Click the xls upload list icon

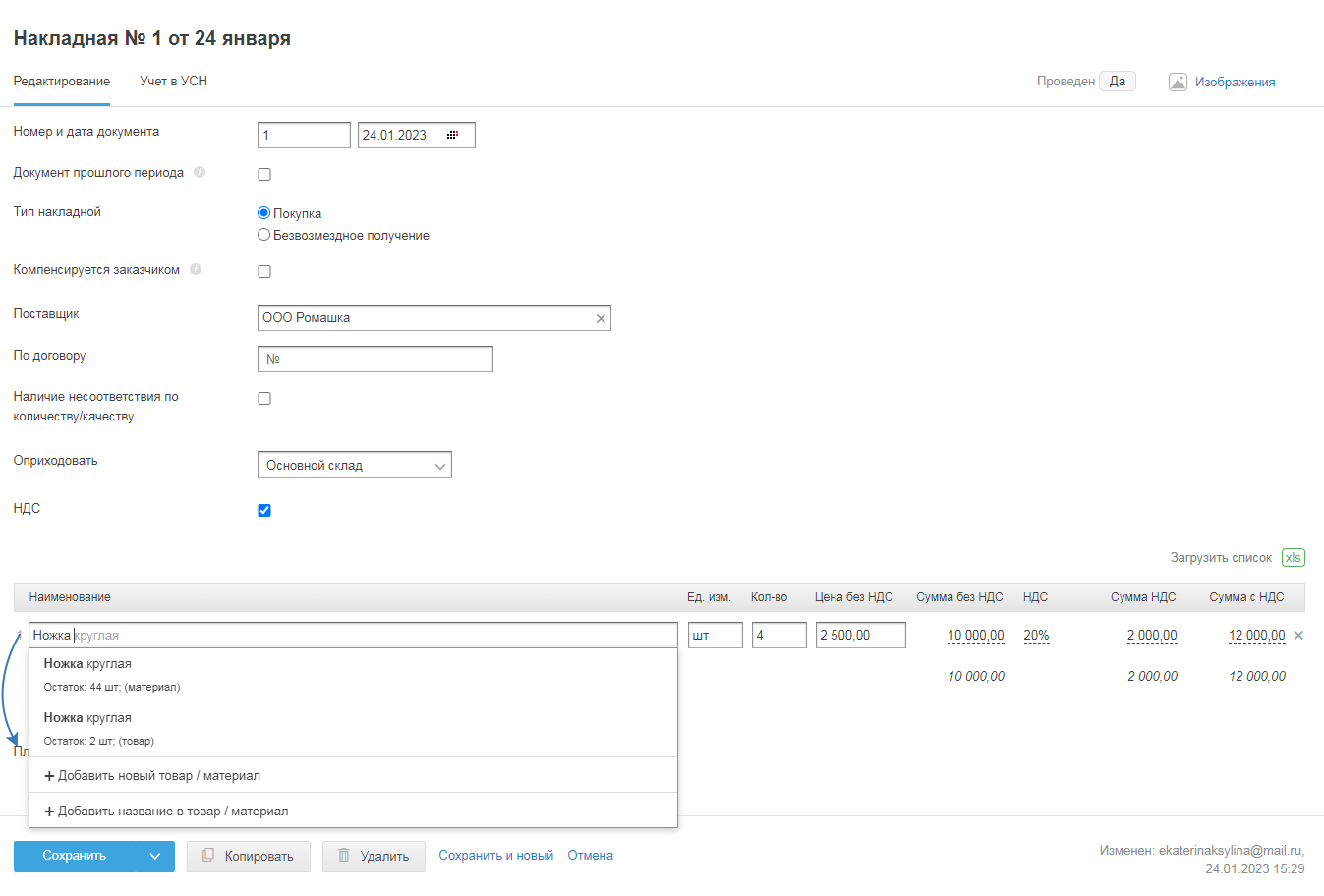click(x=1293, y=558)
